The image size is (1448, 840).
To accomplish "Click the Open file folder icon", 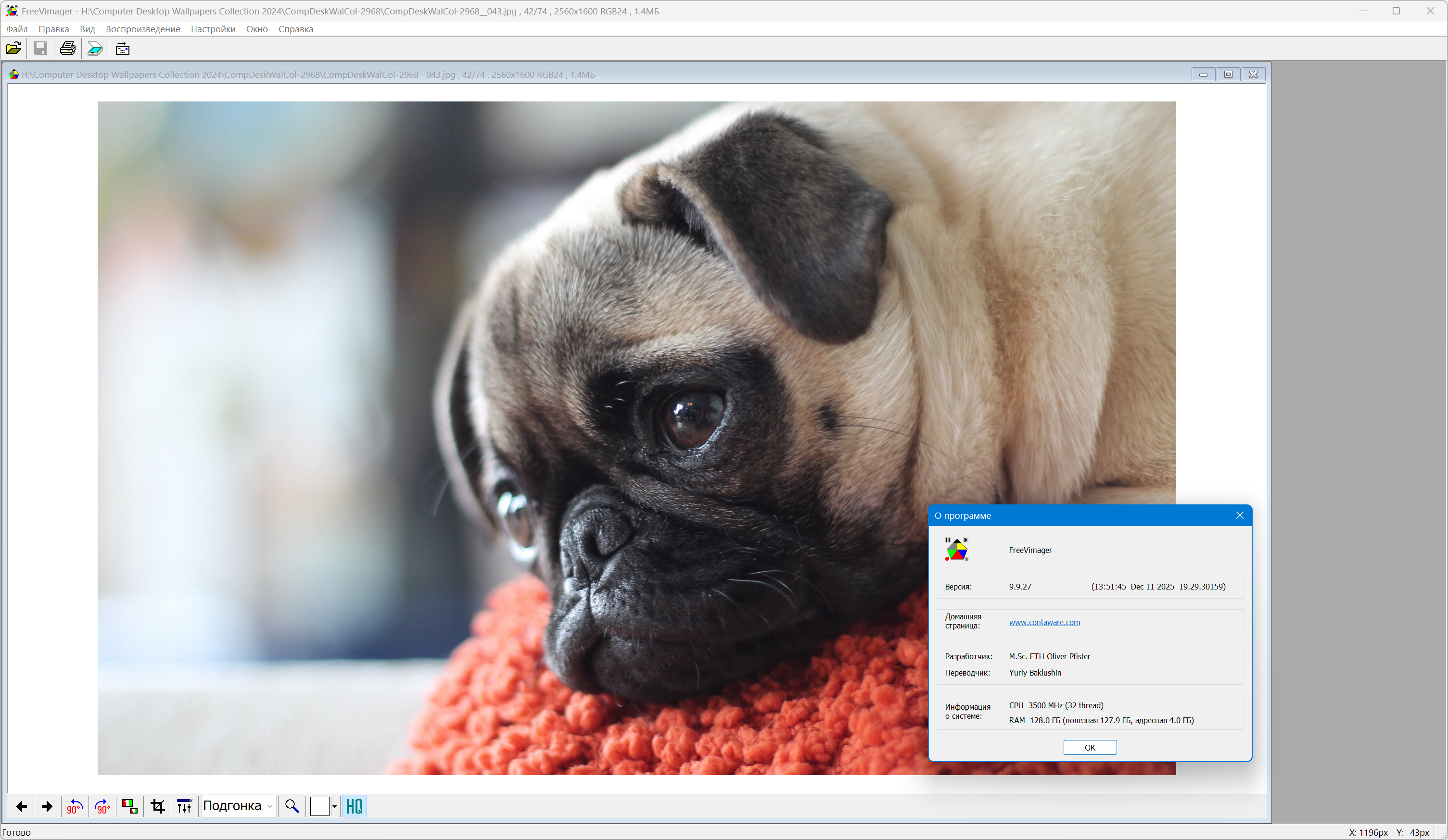I will point(14,49).
